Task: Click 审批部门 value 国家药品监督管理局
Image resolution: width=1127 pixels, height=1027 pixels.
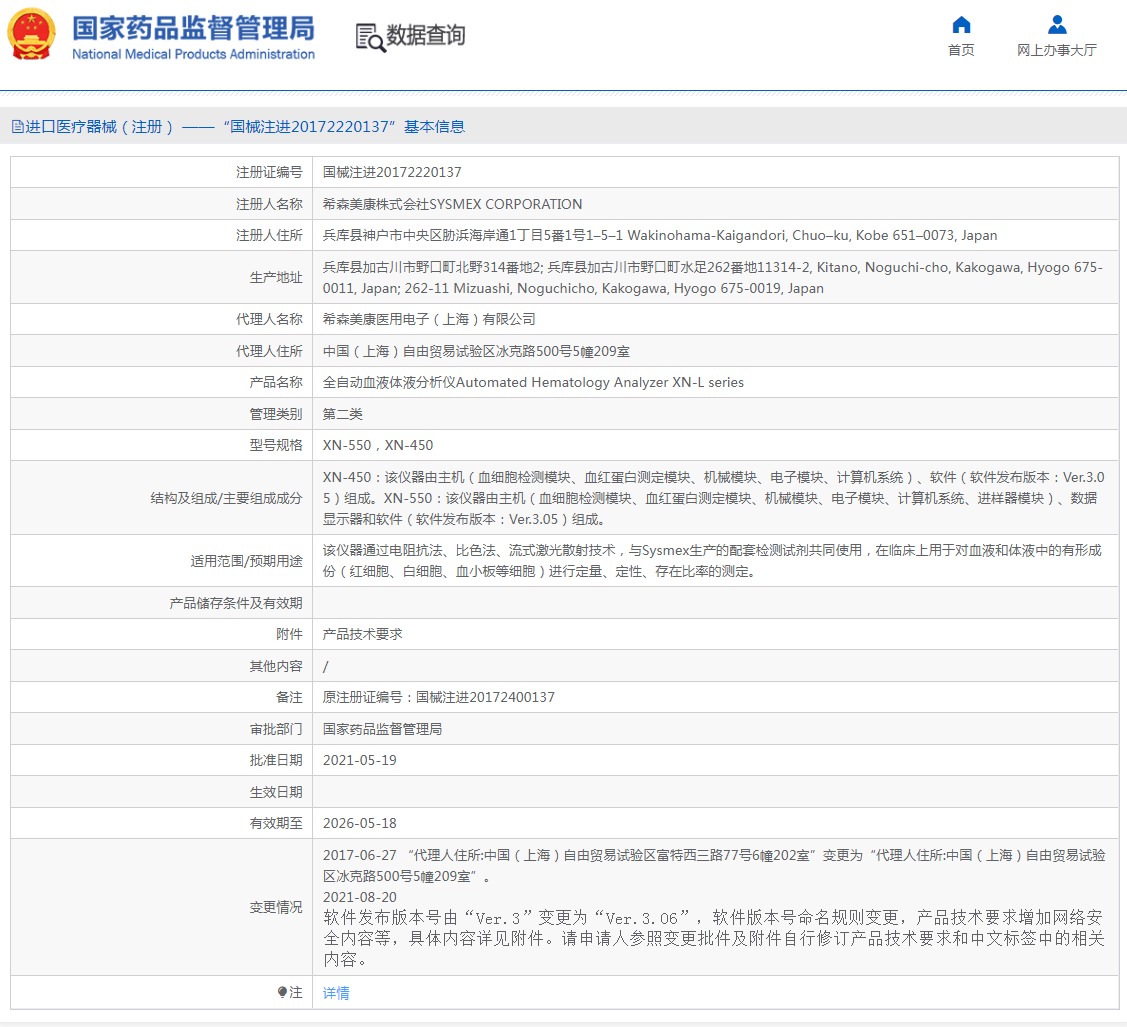Action: click(x=382, y=729)
